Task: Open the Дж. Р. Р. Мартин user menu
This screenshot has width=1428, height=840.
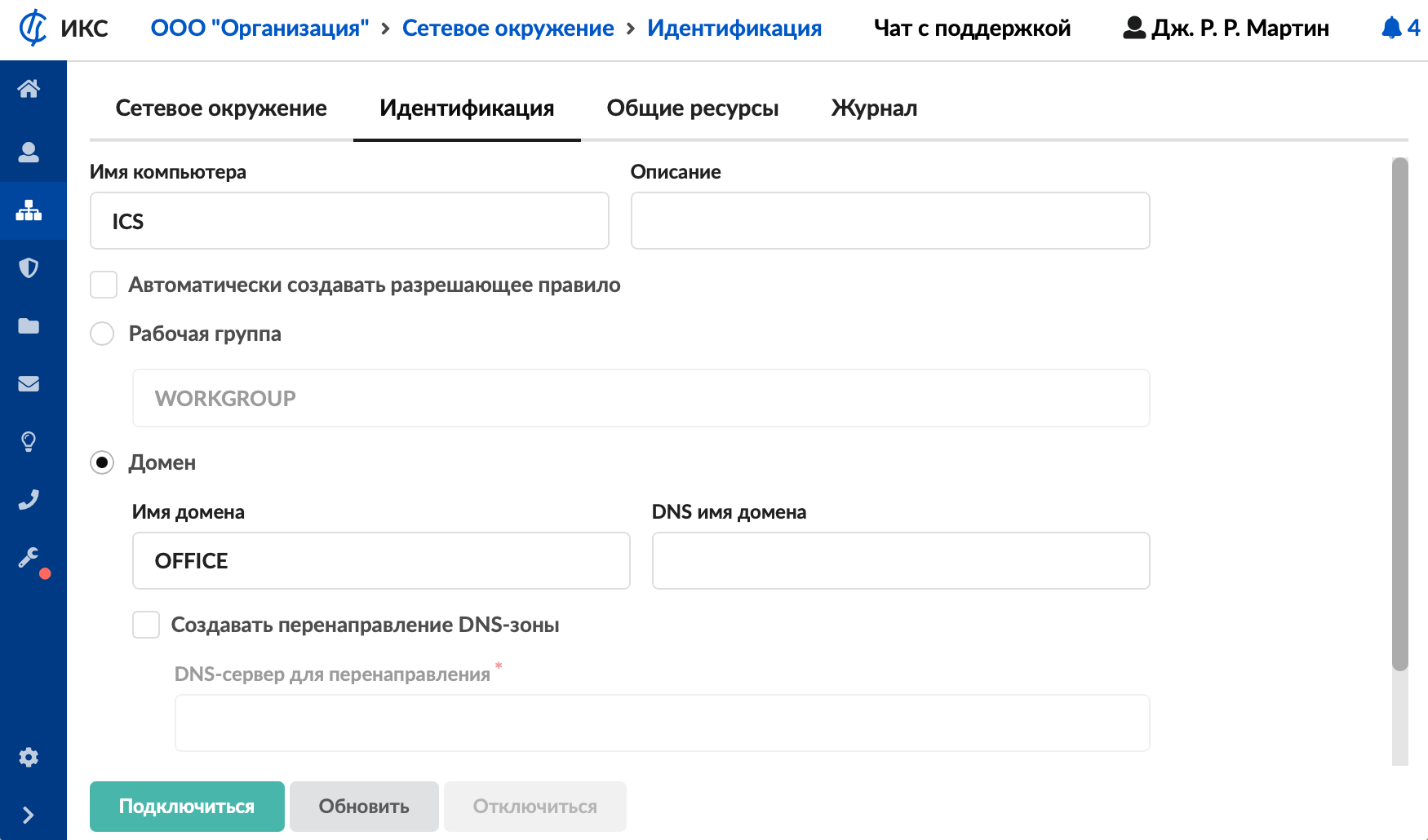Action: [1226, 29]
